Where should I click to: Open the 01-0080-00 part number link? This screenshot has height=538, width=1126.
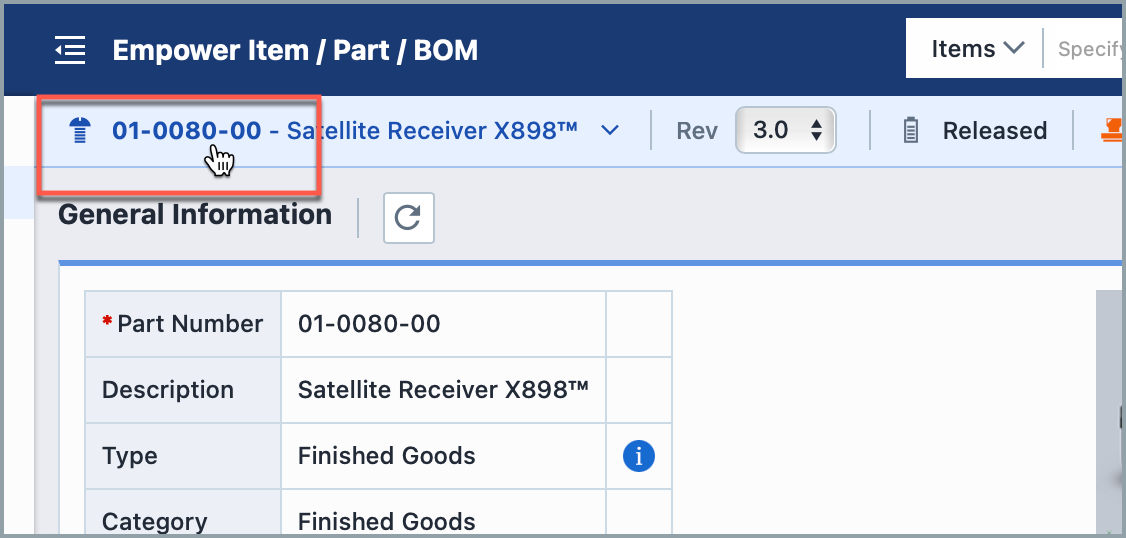pos(186,131)
